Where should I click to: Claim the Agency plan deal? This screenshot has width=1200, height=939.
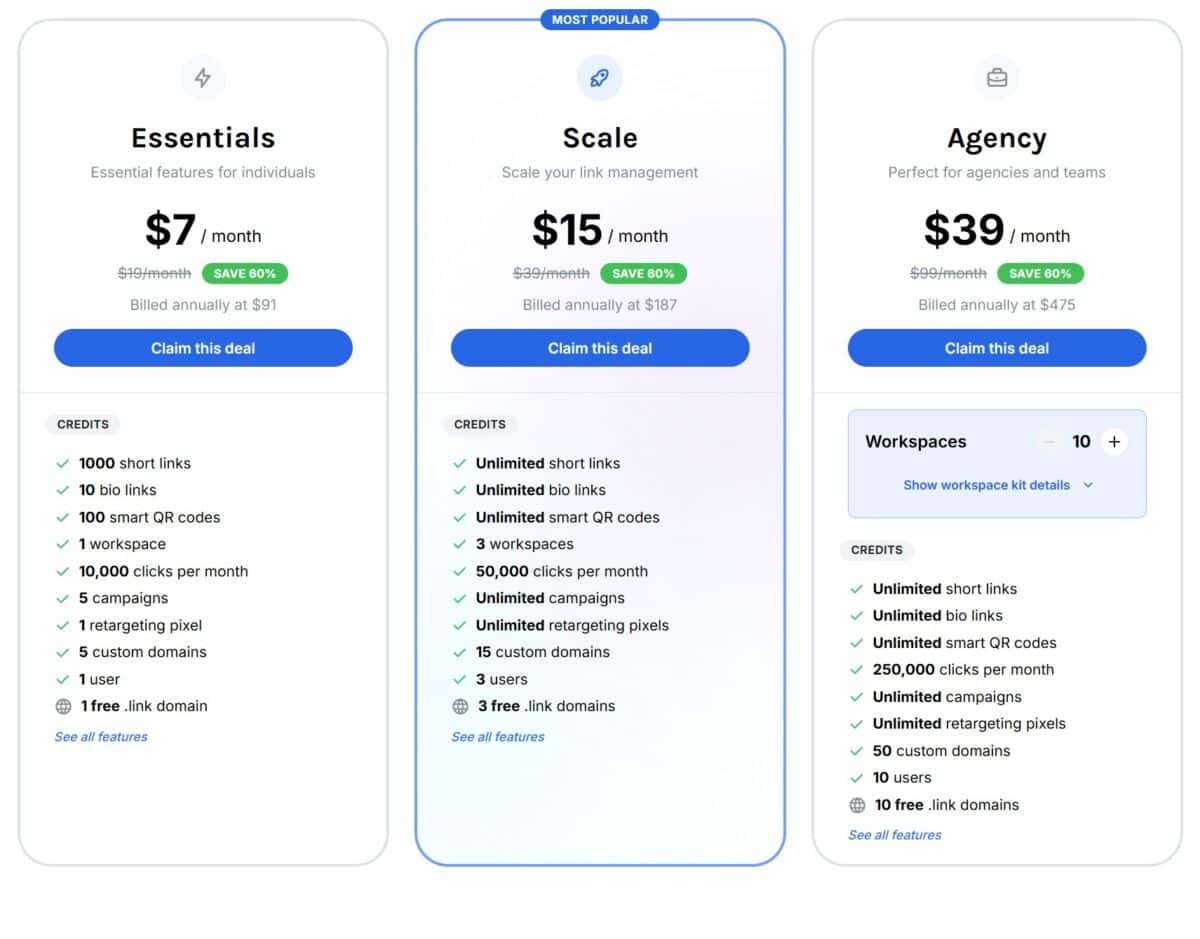(x=997, y=348)
